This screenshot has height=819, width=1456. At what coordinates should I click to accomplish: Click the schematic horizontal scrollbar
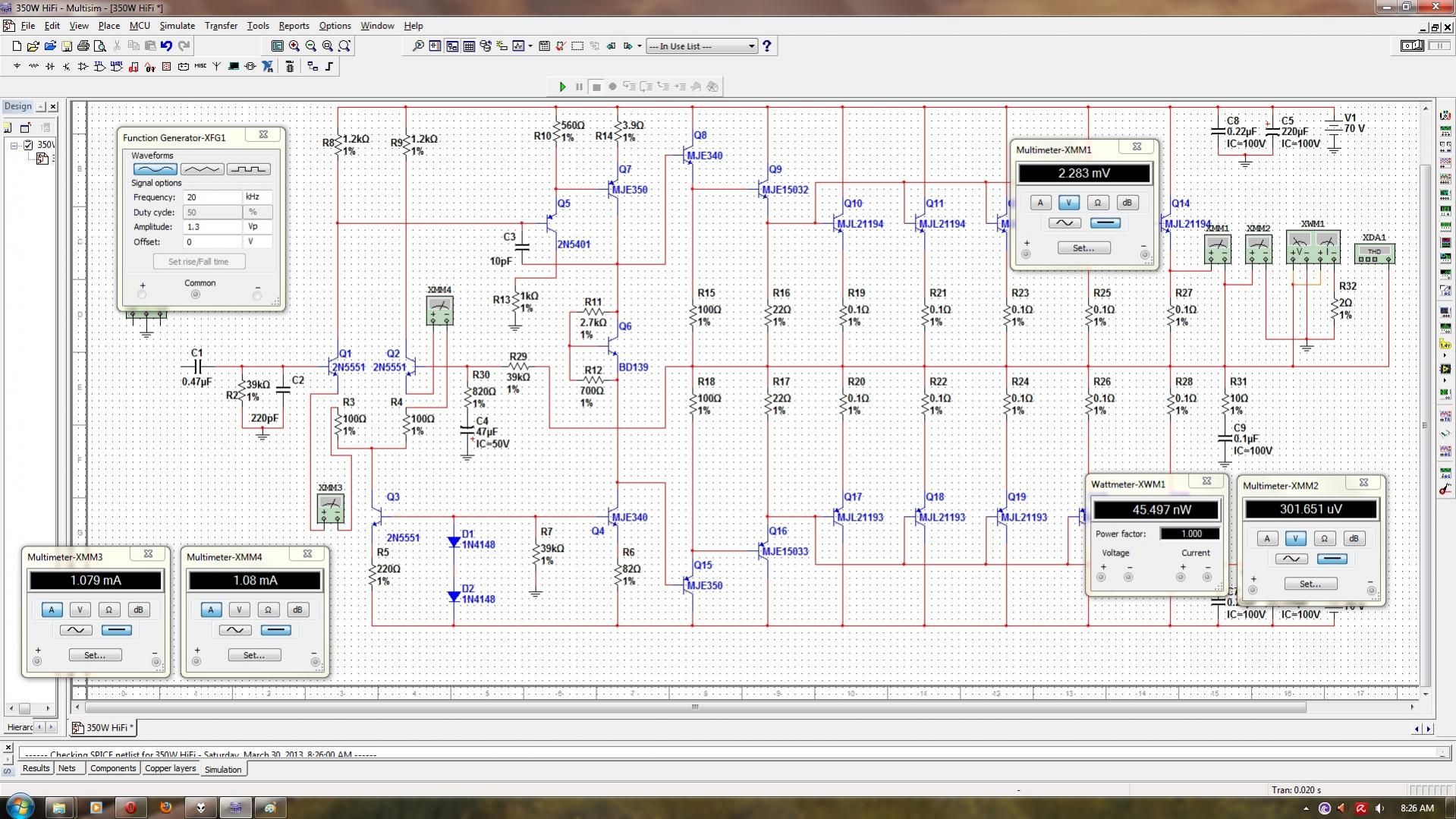coord(694,707)
